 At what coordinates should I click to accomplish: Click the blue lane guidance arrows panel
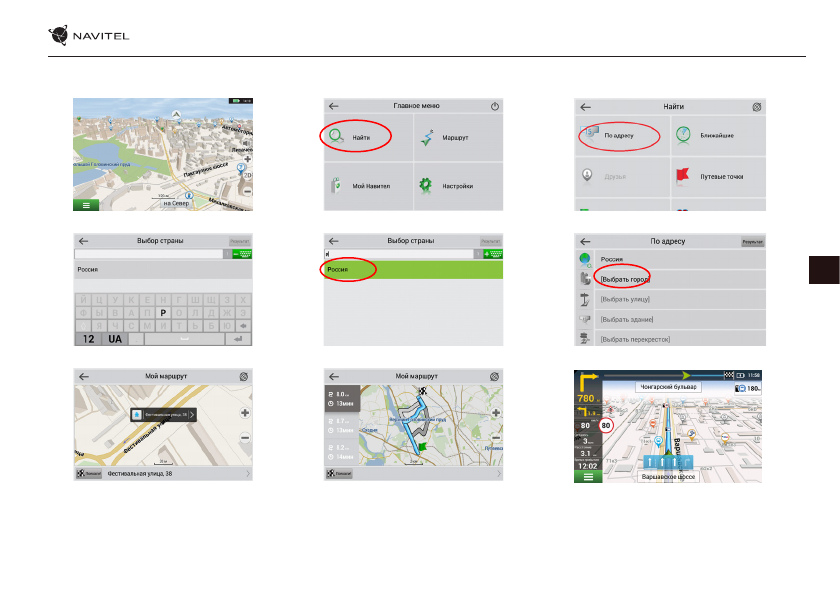(x=668, y=462)
